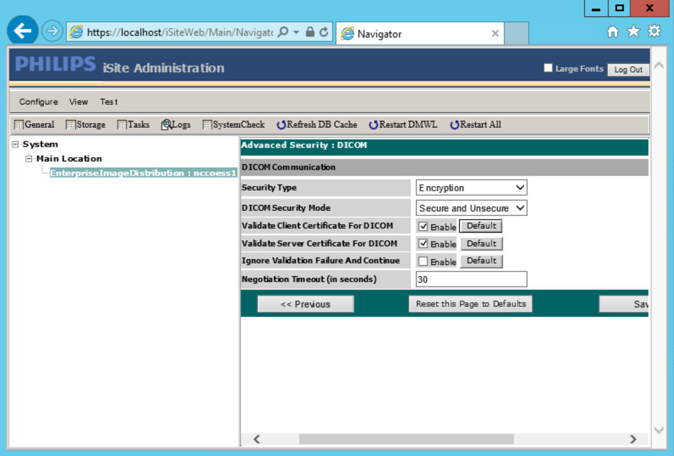Click Reset this Page to Defaults
Image resolution: width=674 pixels, height=456 pixels.
coord(470,304)
